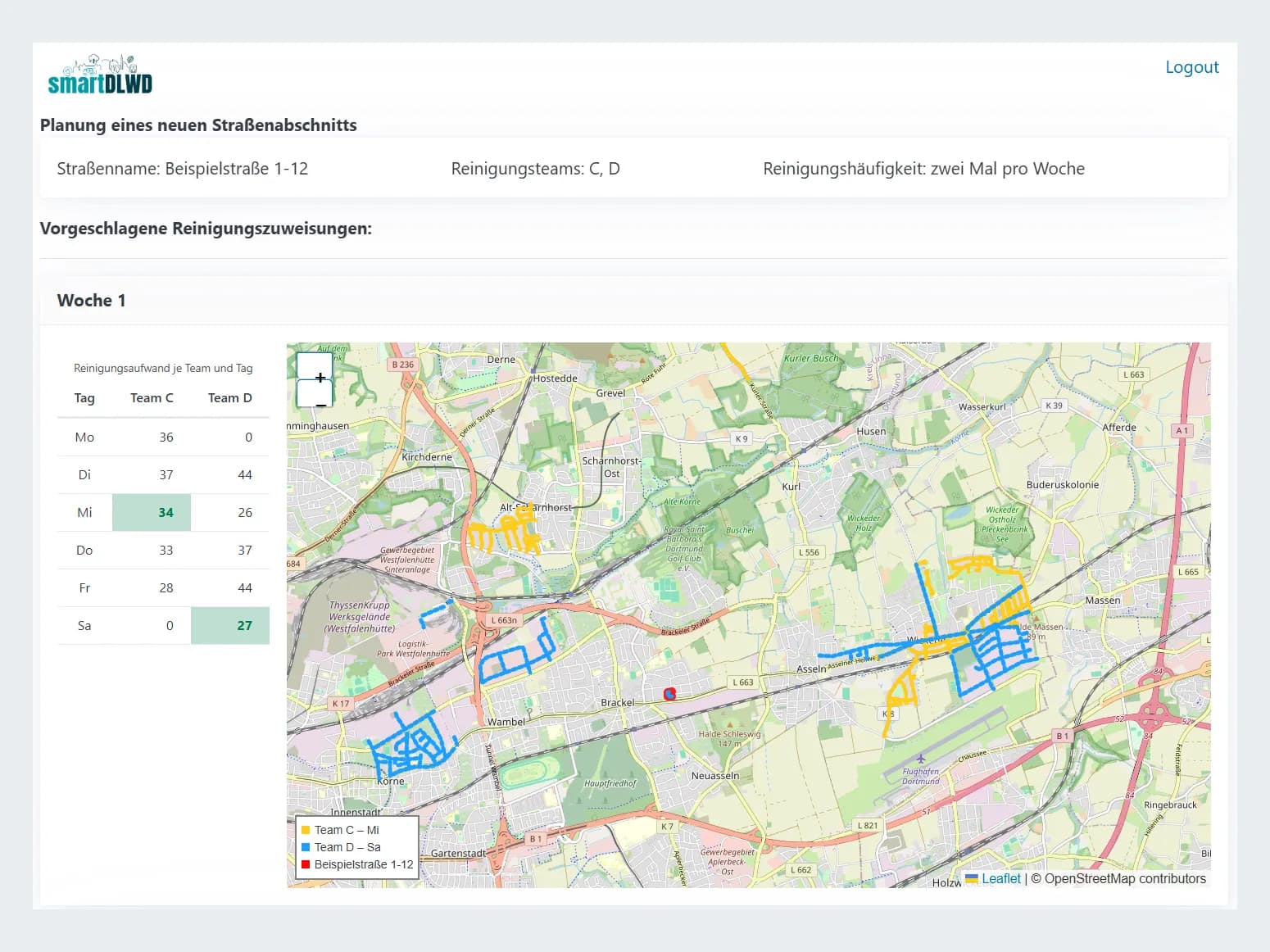1270x952 pixels.
Task: Zoom out on the map
Action: point(315,394)
